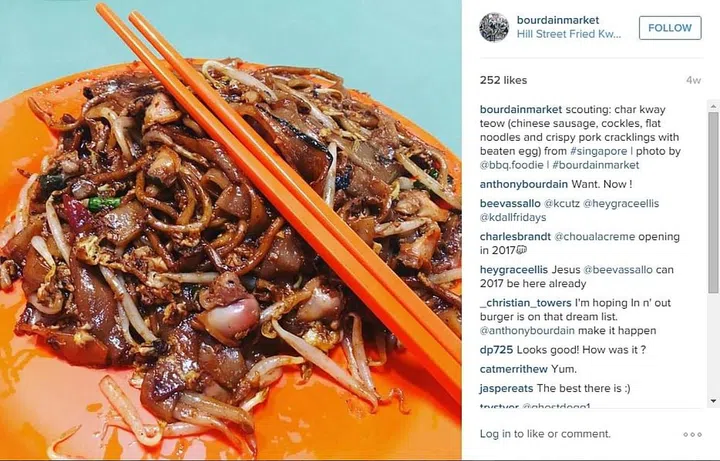
Task: Visit the anthonybourdain commenter profile
Action: click(x=523, y=184)
